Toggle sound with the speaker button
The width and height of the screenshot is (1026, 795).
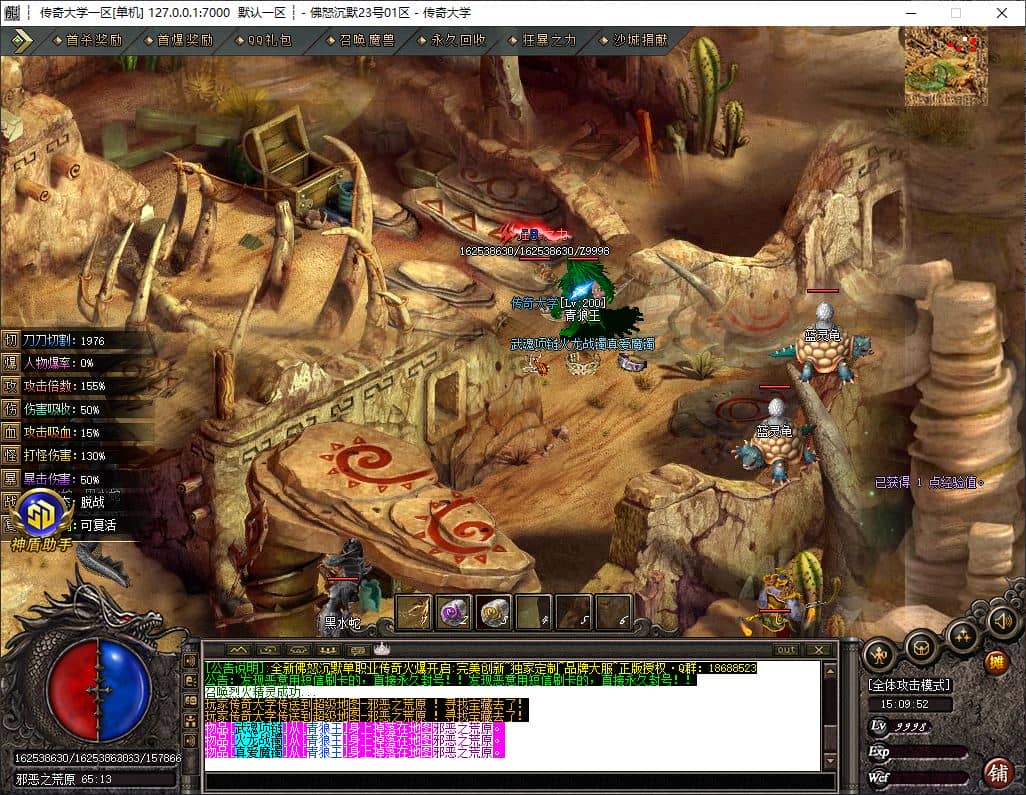(x=1002, y=620)
